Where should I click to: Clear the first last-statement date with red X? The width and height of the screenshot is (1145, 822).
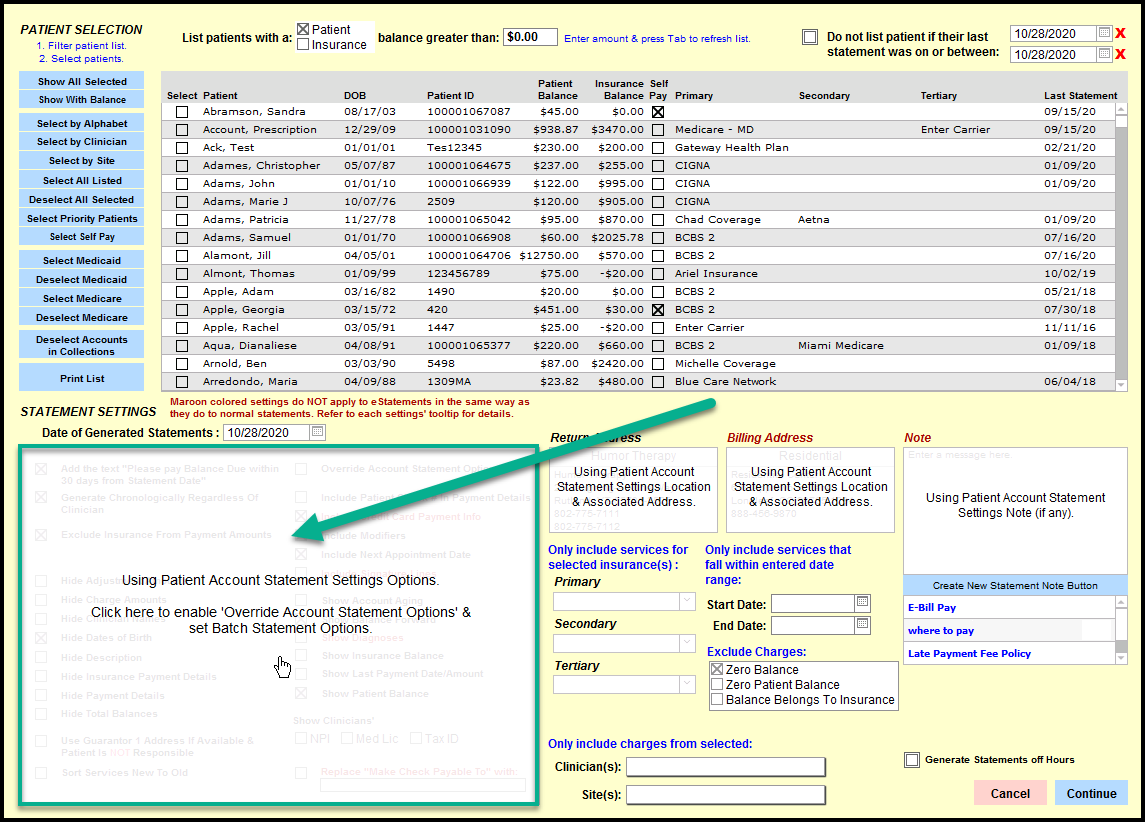[x=1121, y=34]
